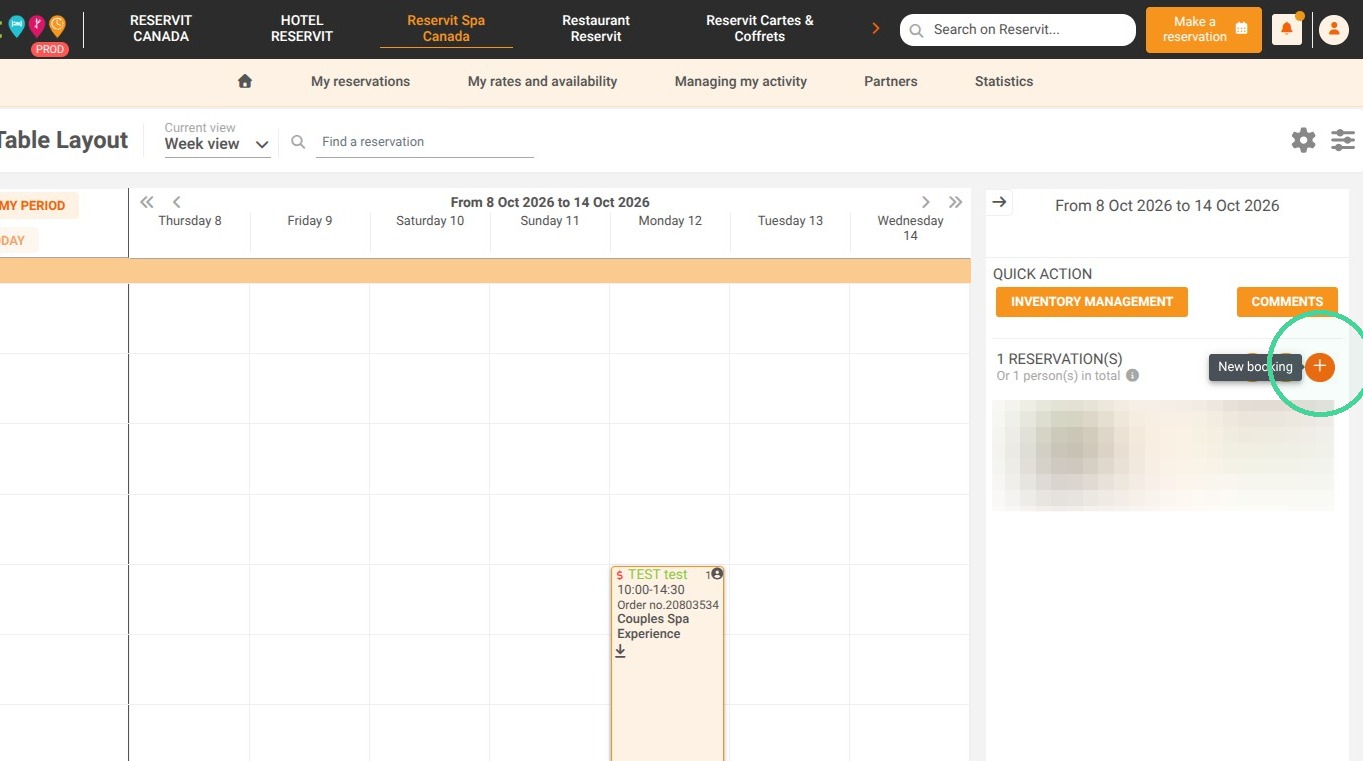Viewport: 1363px width, 761px height.
Task: Open the Current view Week view dropdown
Action: click(x=217, y=144)
